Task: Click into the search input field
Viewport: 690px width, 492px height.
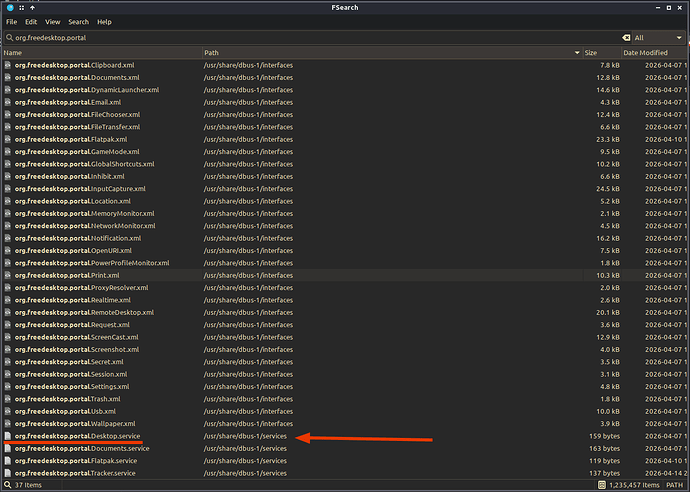Action: pos(317,38)
